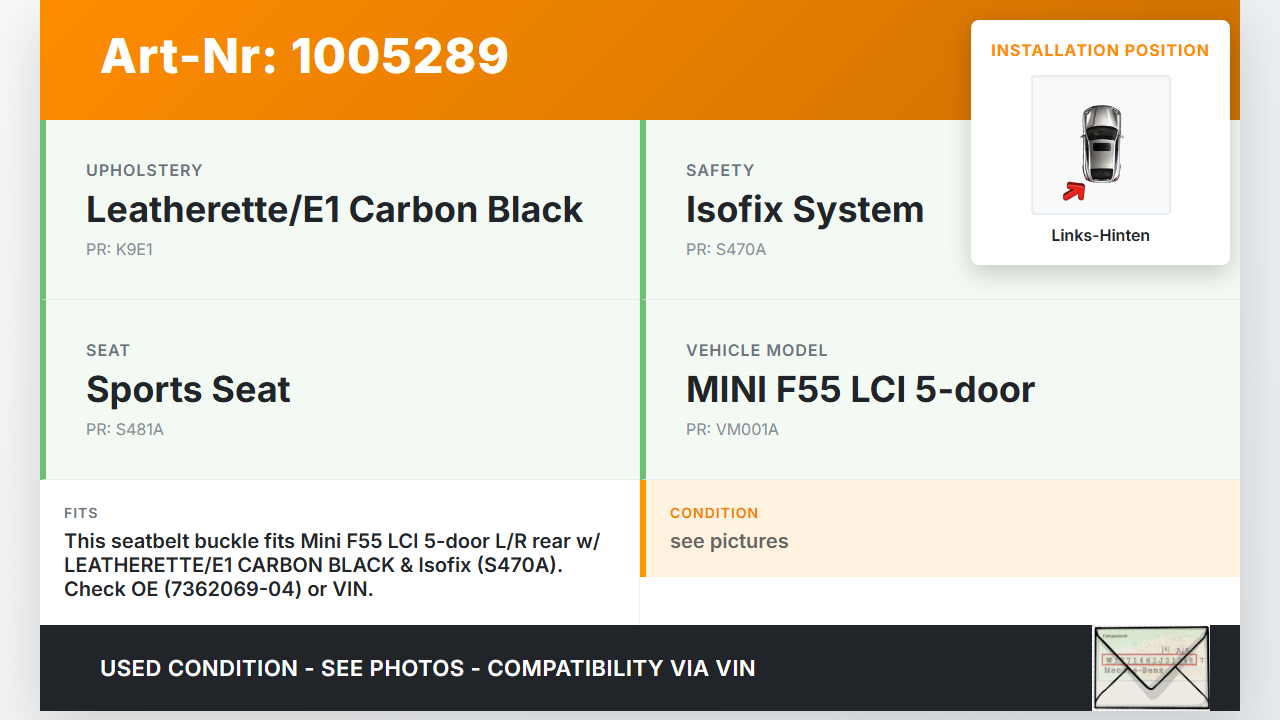This screenshot has height=720, width=1280.
Task: Select the MINI F55 LCI 5-door value
Action: pyautogui.click(x=860, y=390)
